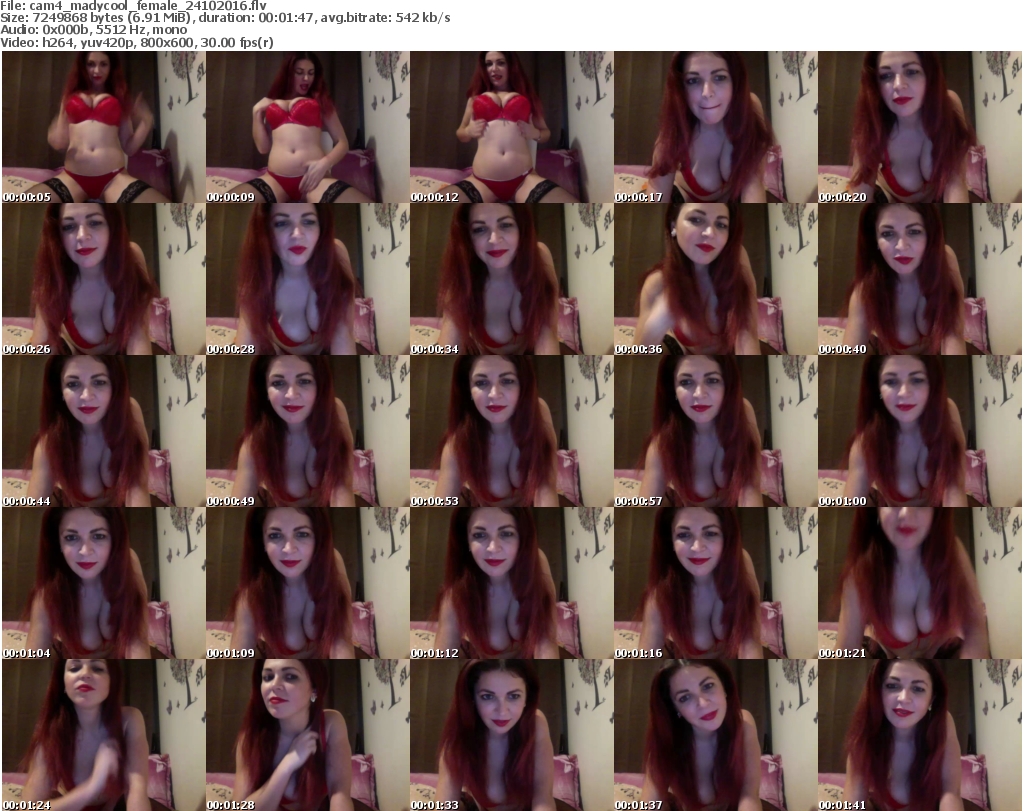Select the thumbnail timestamped 00:00:40
Viewport: 1024px width, 811px height.
click(920, 279)
